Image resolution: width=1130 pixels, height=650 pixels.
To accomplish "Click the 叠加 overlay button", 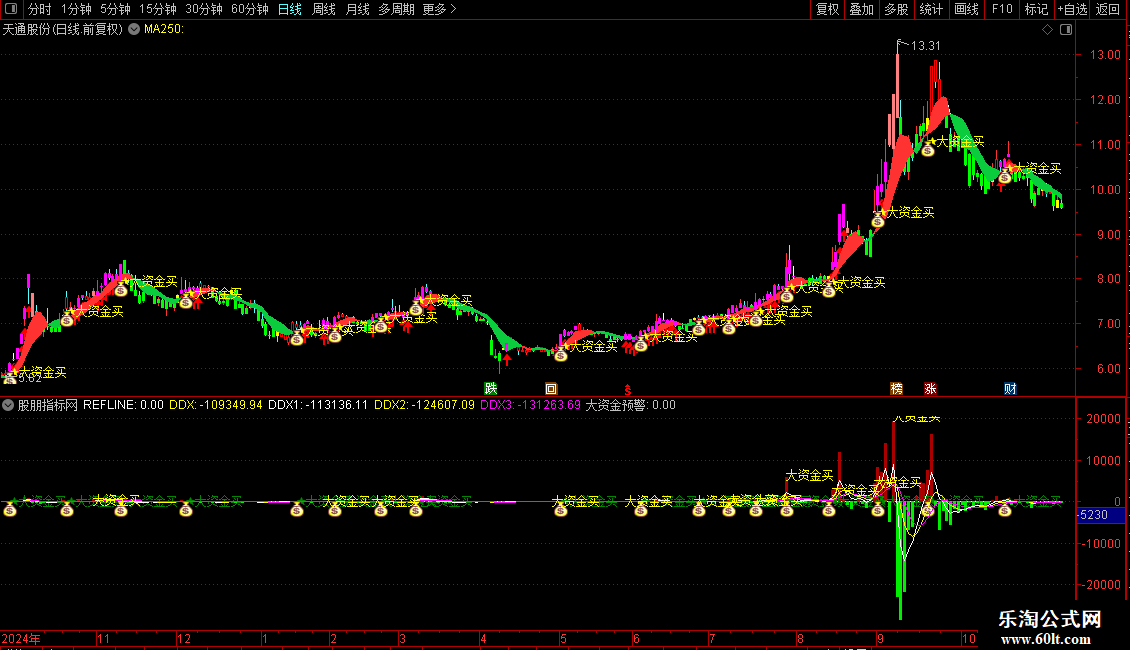I will [x=861, y=9].
